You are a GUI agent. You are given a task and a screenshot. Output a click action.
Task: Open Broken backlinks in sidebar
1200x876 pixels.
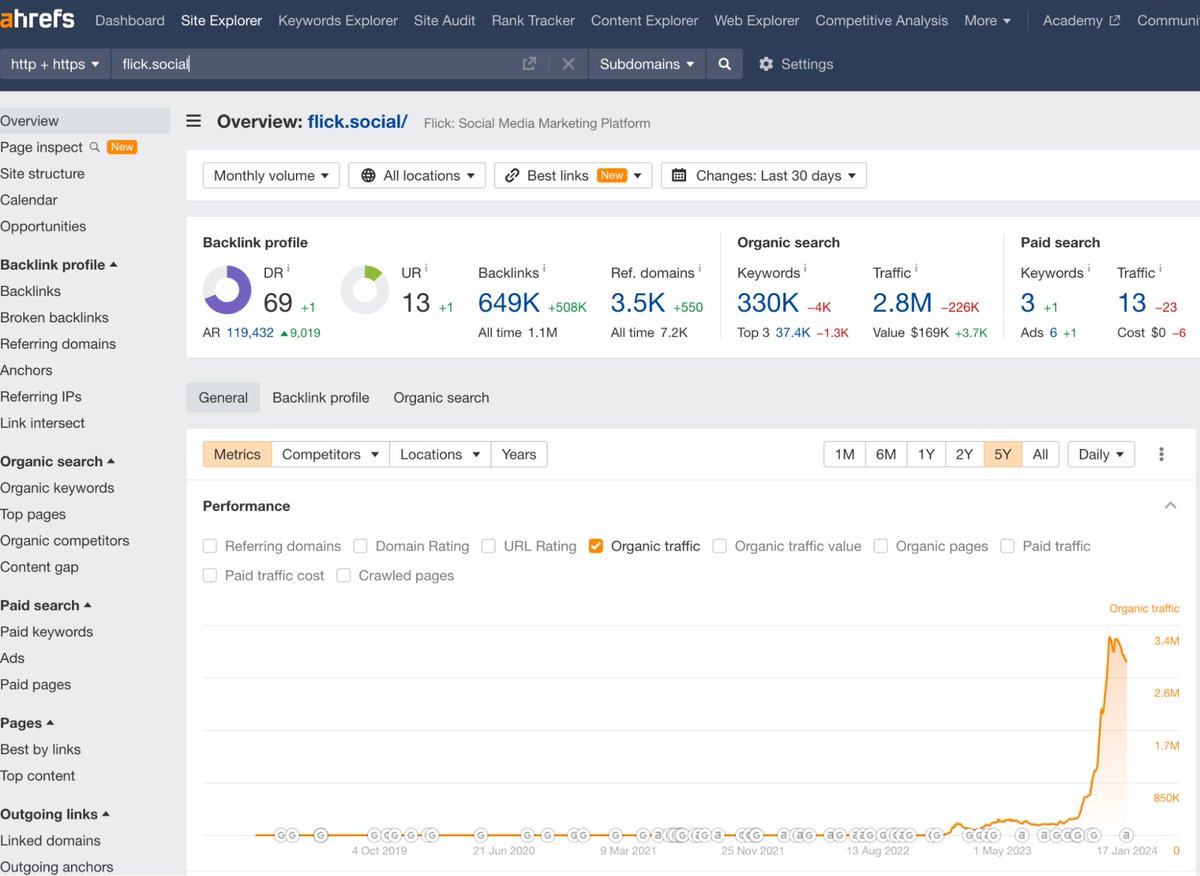[55, 318]
